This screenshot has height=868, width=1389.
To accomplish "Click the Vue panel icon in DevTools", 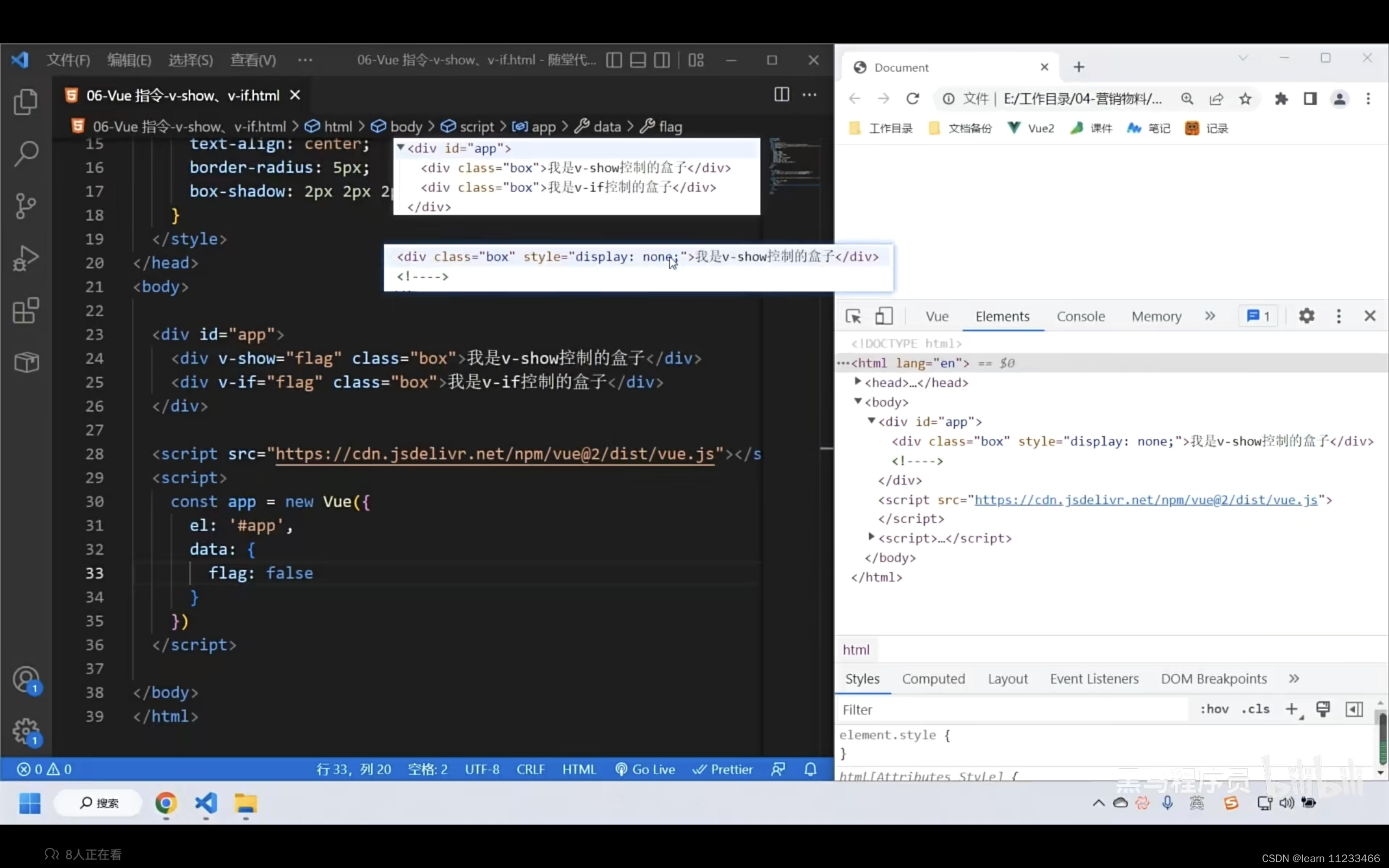I will (x=936, y=316).
